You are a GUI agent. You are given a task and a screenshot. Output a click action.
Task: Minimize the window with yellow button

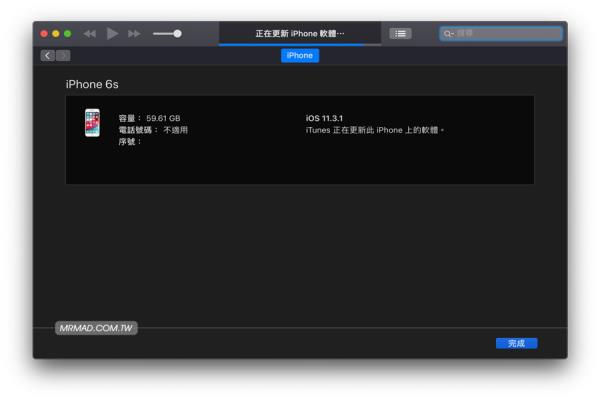click(56, 34)
